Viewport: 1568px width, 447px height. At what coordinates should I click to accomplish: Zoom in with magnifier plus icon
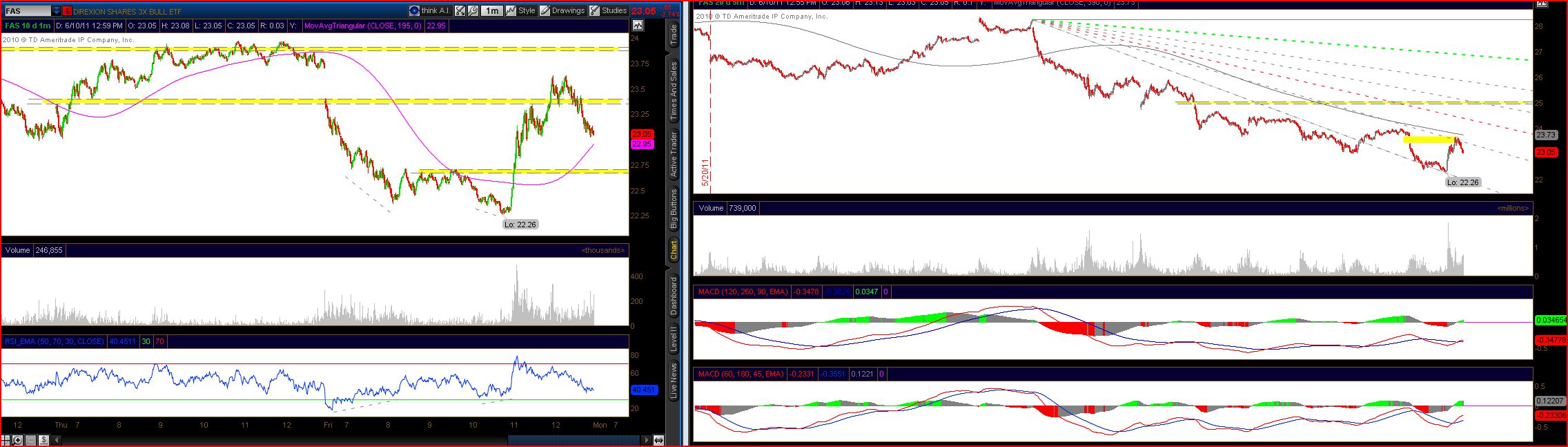coord(17,440)
